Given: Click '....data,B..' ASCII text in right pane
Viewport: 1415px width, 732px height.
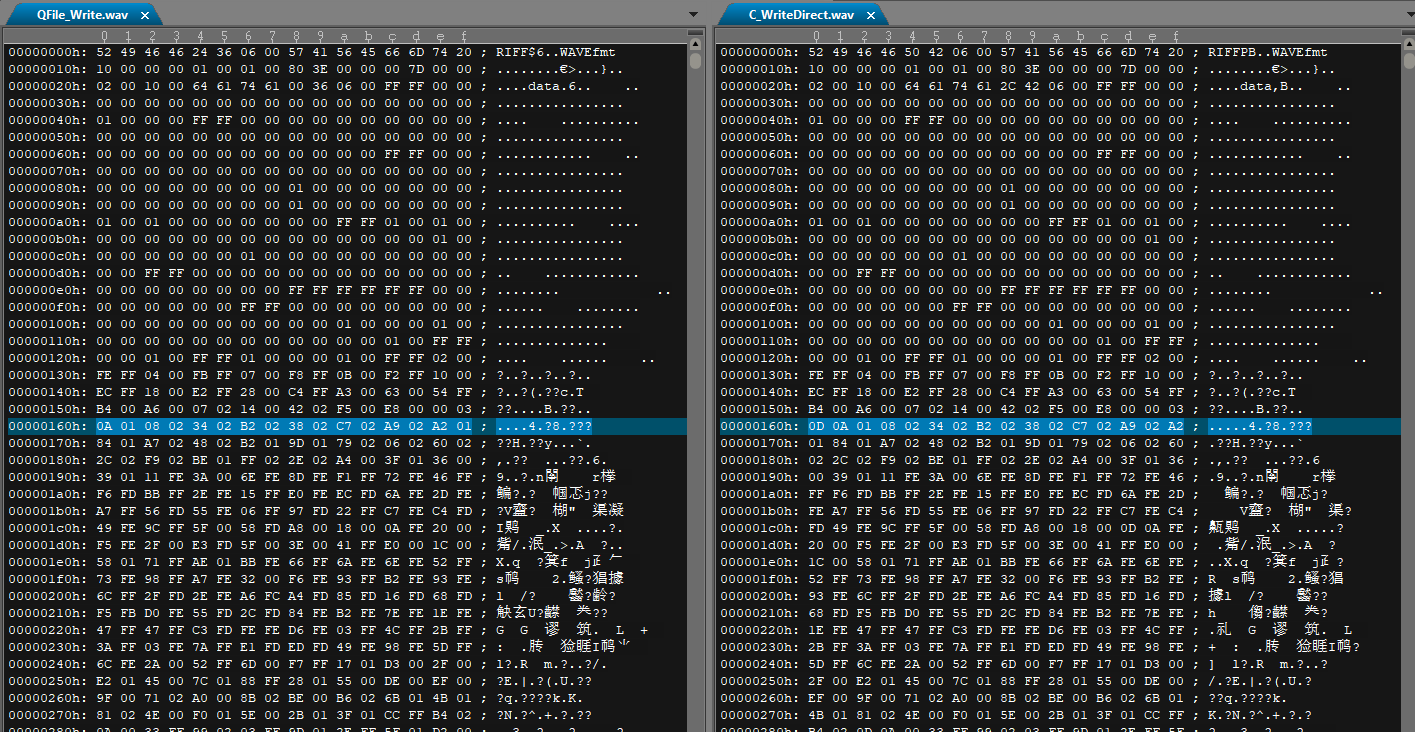Looking at the screenshot, I should [1280, 87].
